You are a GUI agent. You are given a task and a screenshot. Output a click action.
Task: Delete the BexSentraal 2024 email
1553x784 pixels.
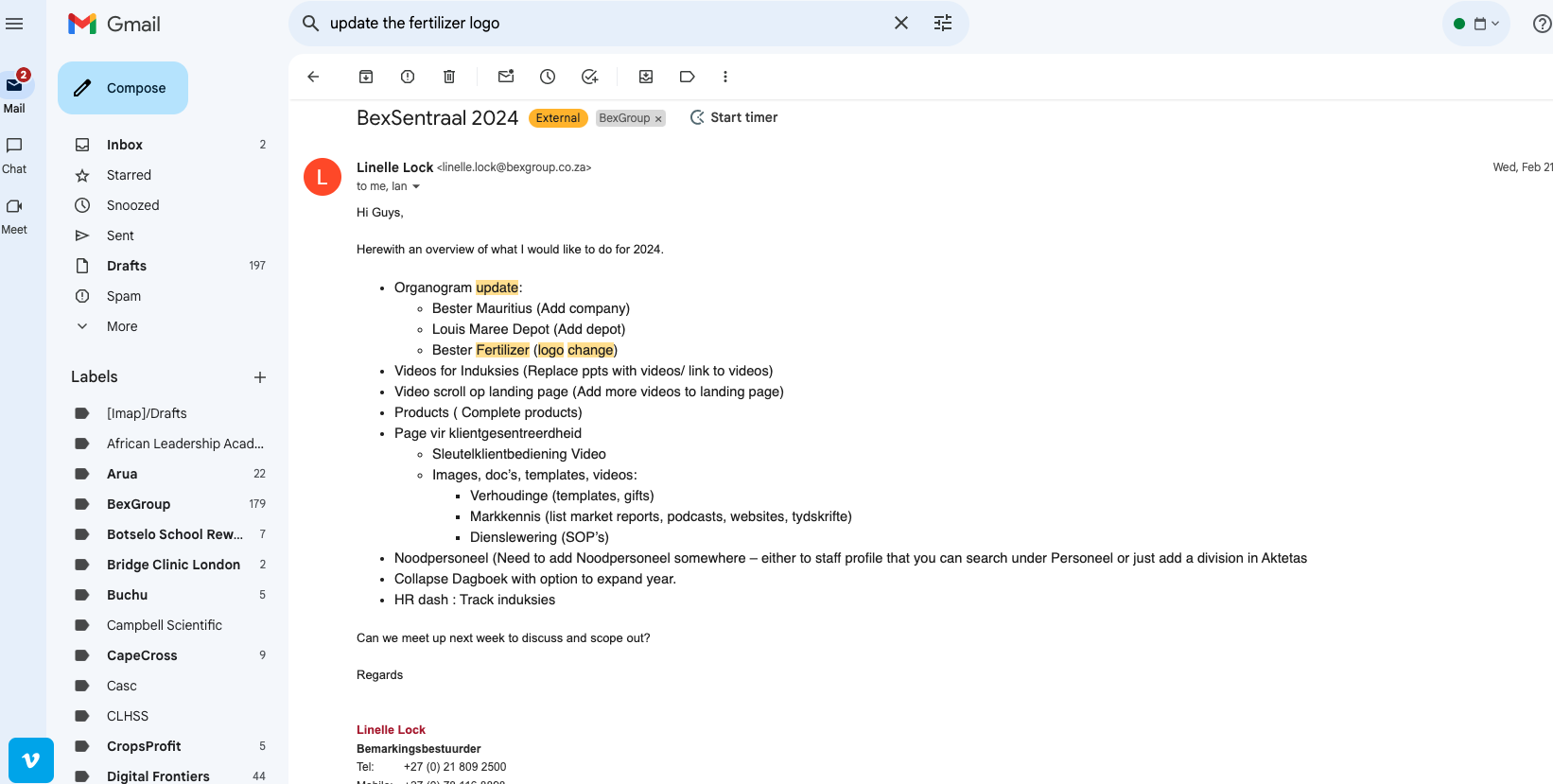[x=449, y=77]
